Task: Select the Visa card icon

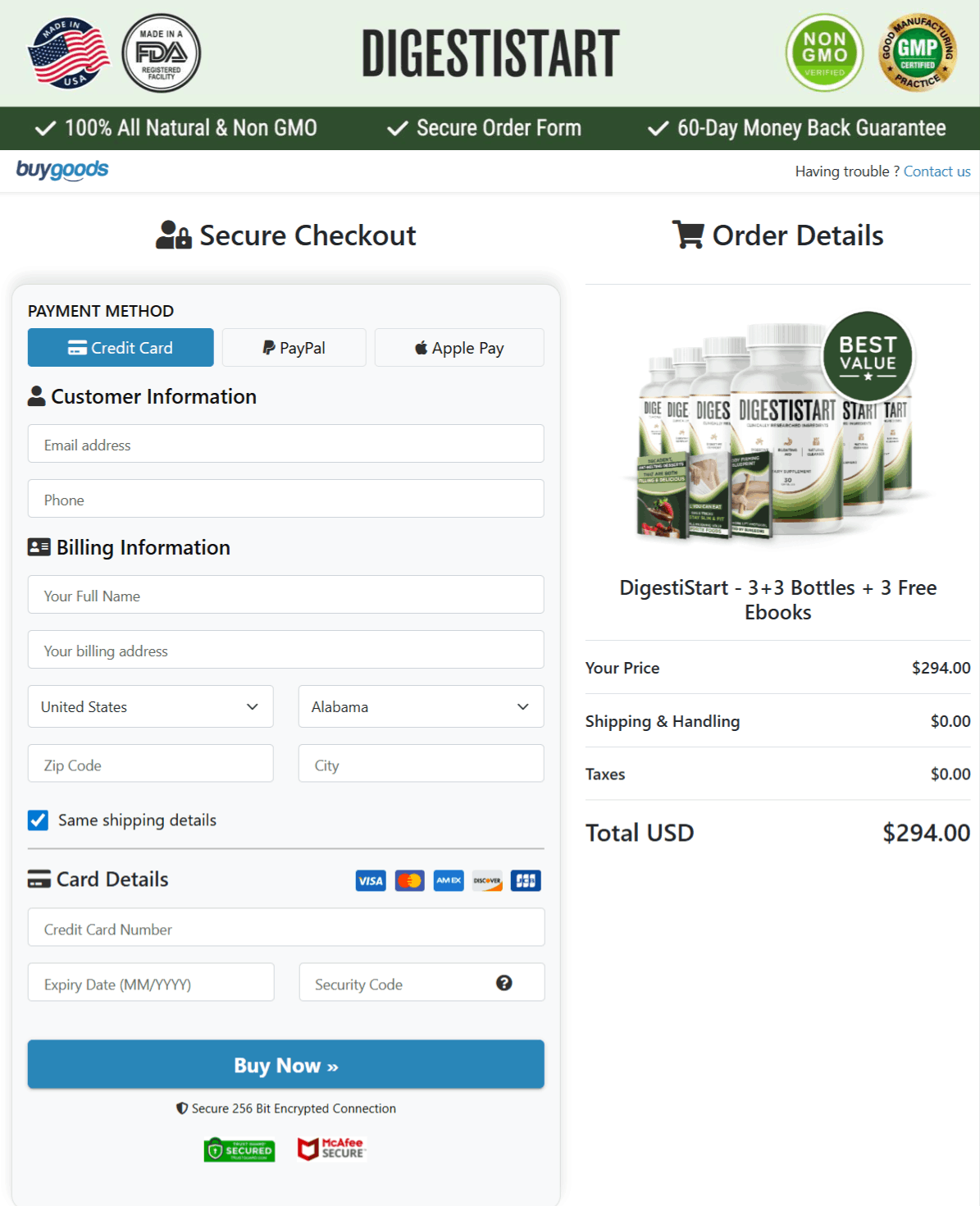Action: pyautogui.click(x=370, y=880)
